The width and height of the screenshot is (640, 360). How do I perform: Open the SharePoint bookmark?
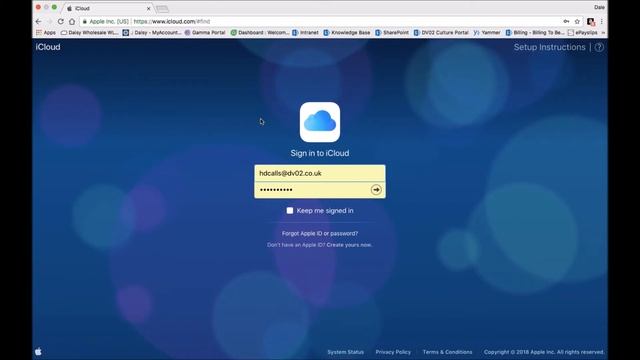(392, 33)
